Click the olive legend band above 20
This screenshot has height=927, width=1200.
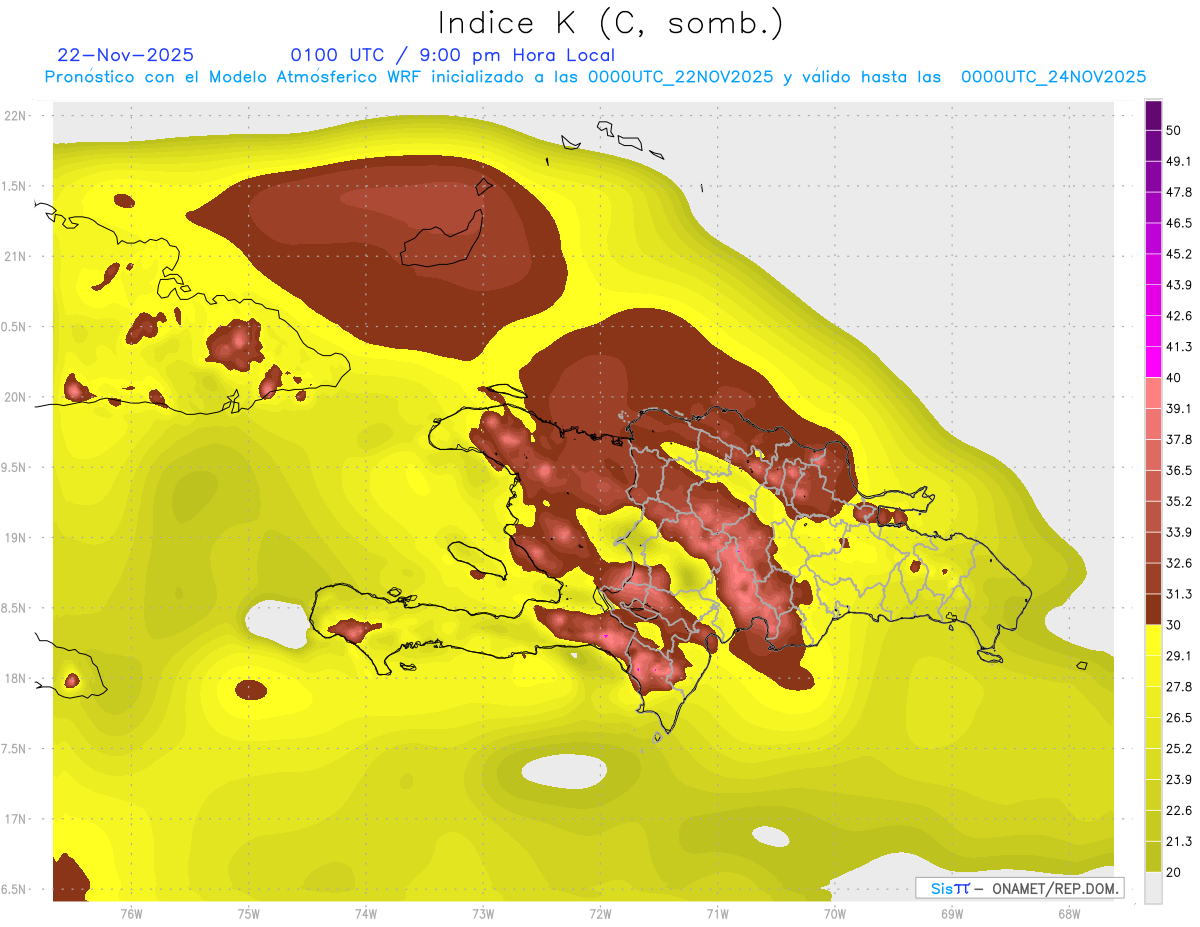(1153, 857)
